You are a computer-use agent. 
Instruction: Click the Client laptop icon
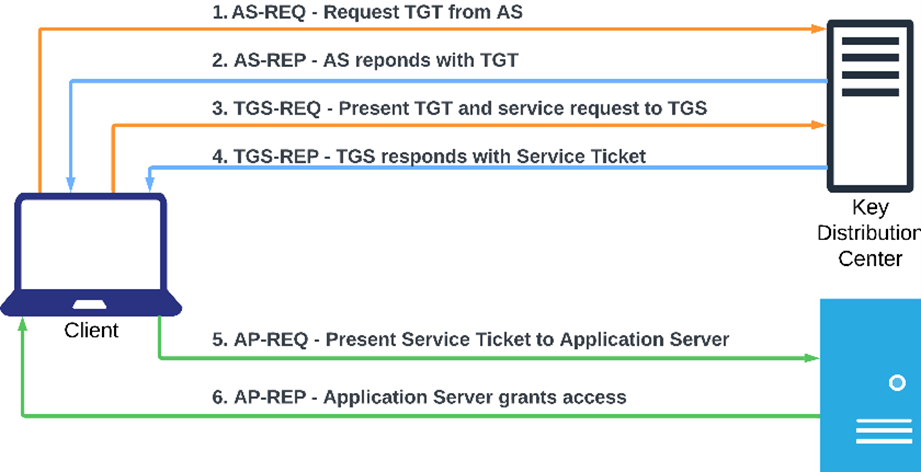(x=91, y=254)
